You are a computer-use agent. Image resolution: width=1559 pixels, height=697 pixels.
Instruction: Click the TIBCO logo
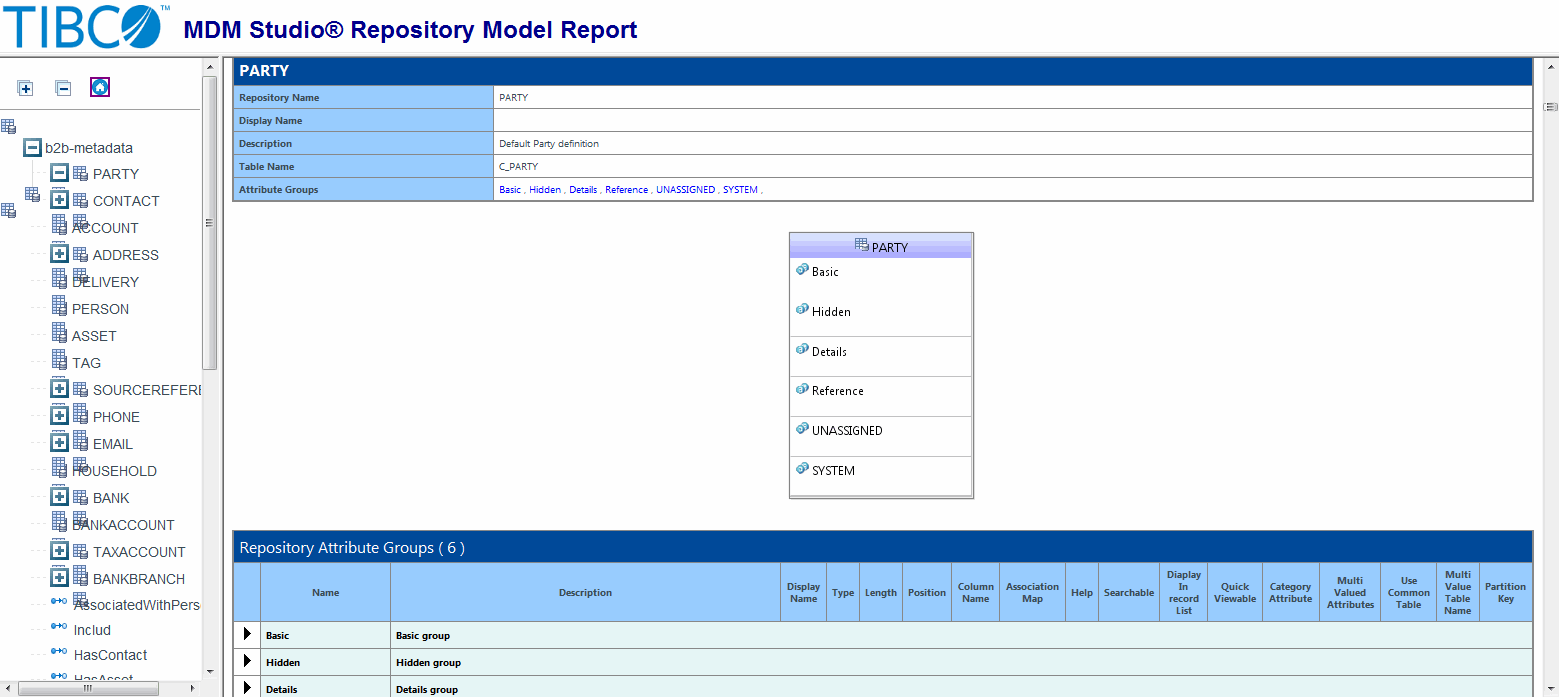[x=84, y=27]
